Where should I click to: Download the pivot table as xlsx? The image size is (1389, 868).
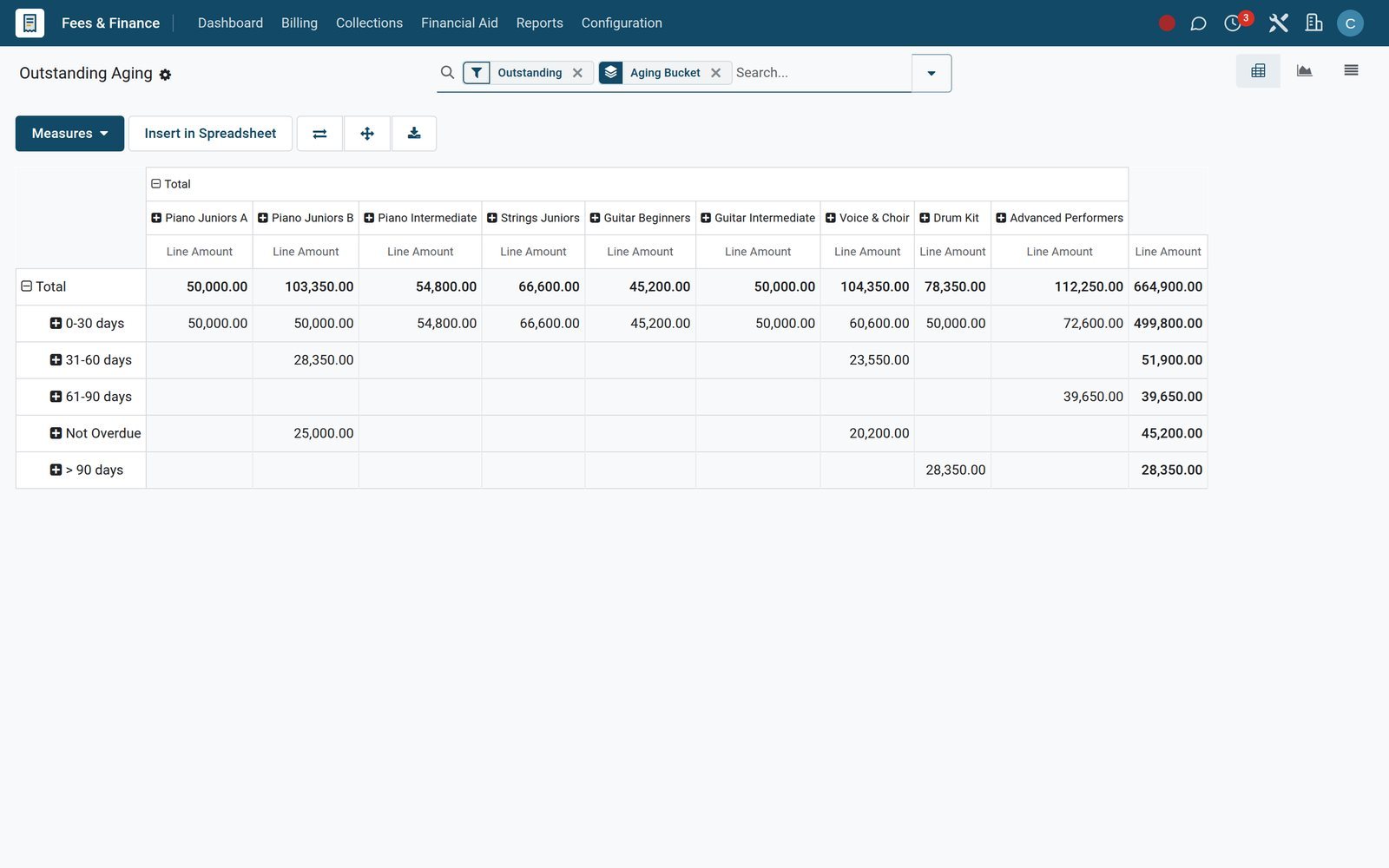(414, 134)
